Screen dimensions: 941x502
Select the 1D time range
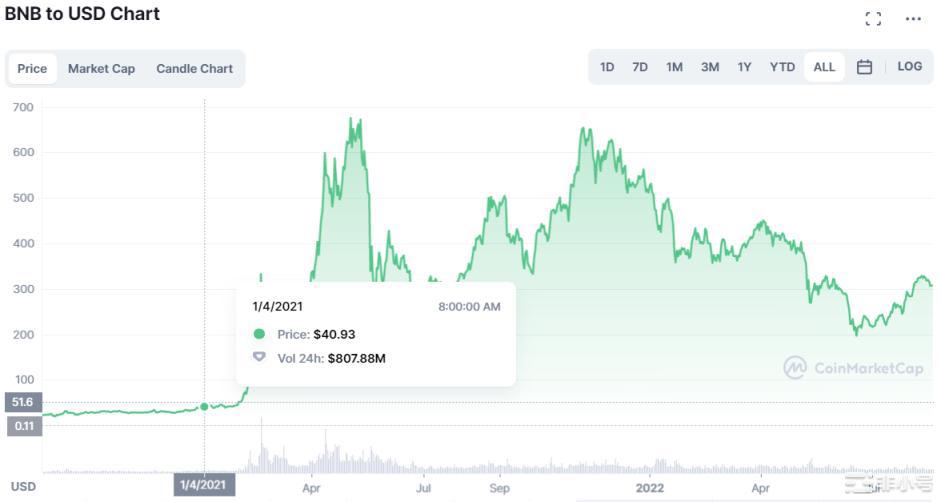[607, 67]
